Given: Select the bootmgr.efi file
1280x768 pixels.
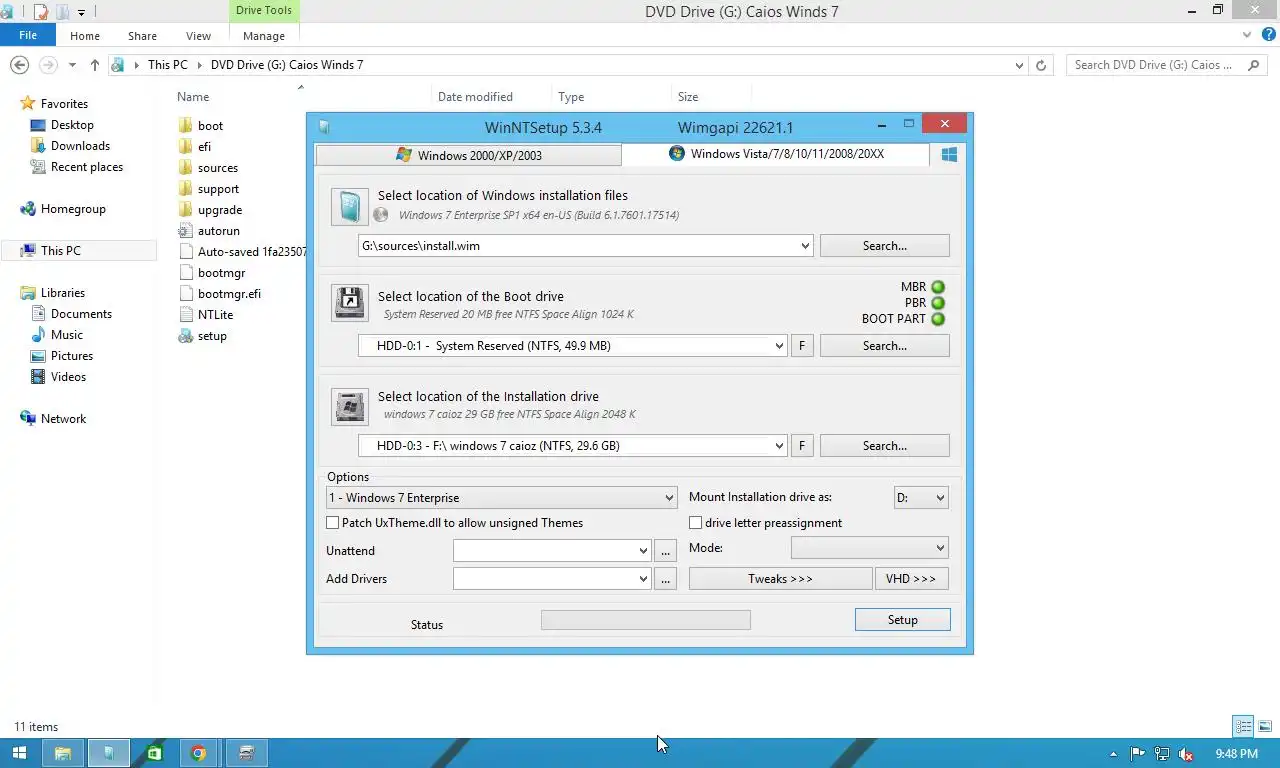Looking at the screenshot, I should click(x=229, y=294).
